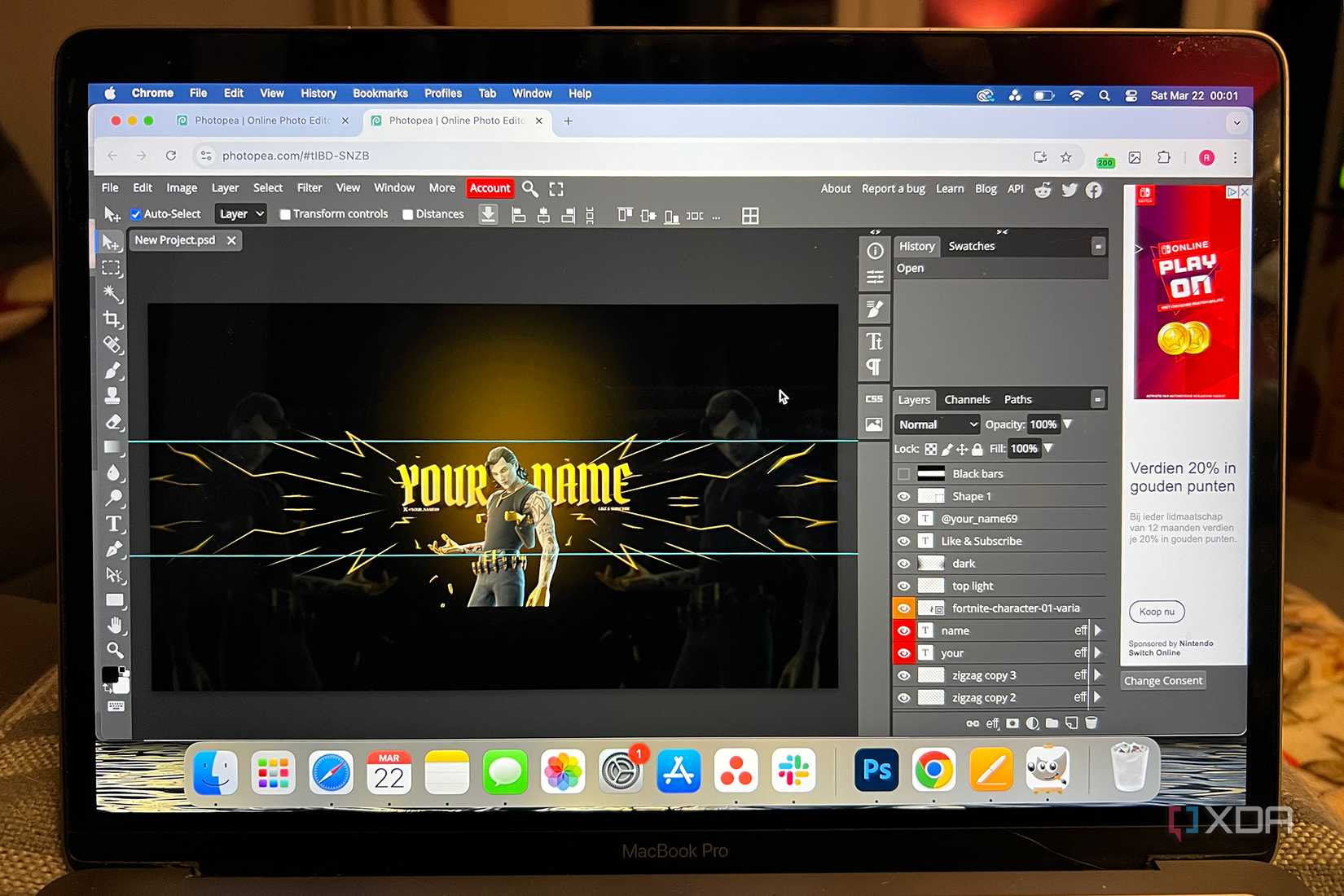Toggle Photopea fullscreen icon
This screenshot has height=896, width=1344.
tap(556, 189)
